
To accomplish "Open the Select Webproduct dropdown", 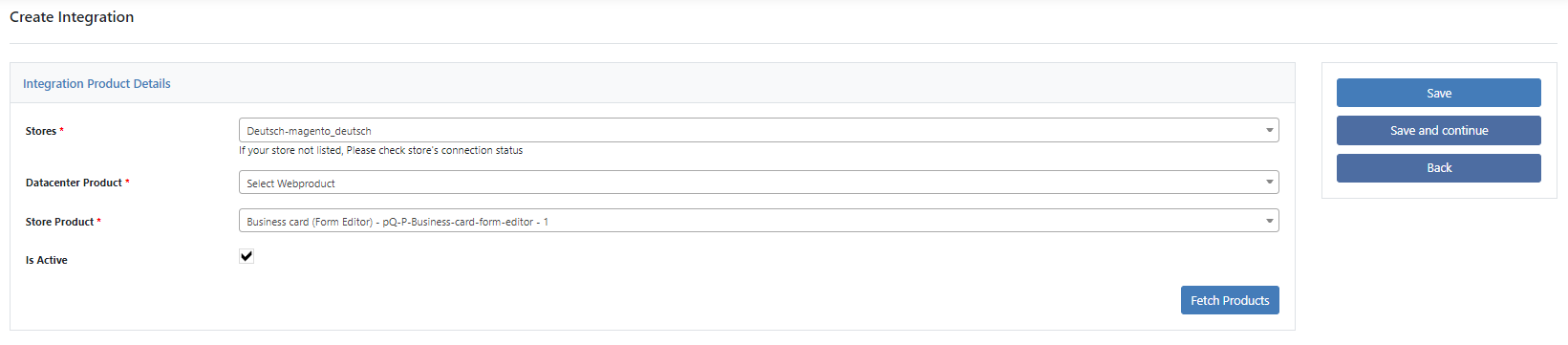I will click(x=759, y=183).
